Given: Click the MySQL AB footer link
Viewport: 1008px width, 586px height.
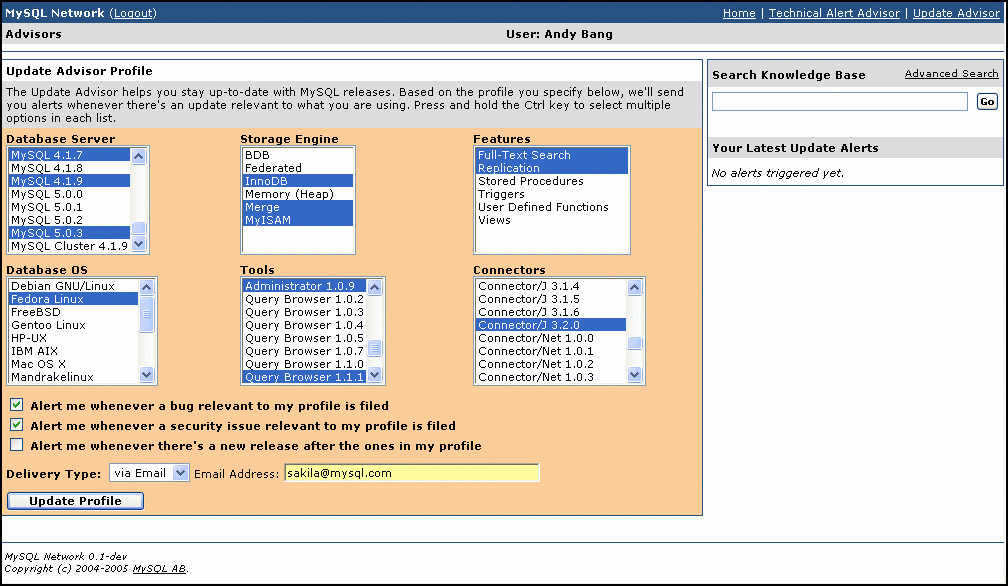Looking at the screenshot, I should point(159,569).
